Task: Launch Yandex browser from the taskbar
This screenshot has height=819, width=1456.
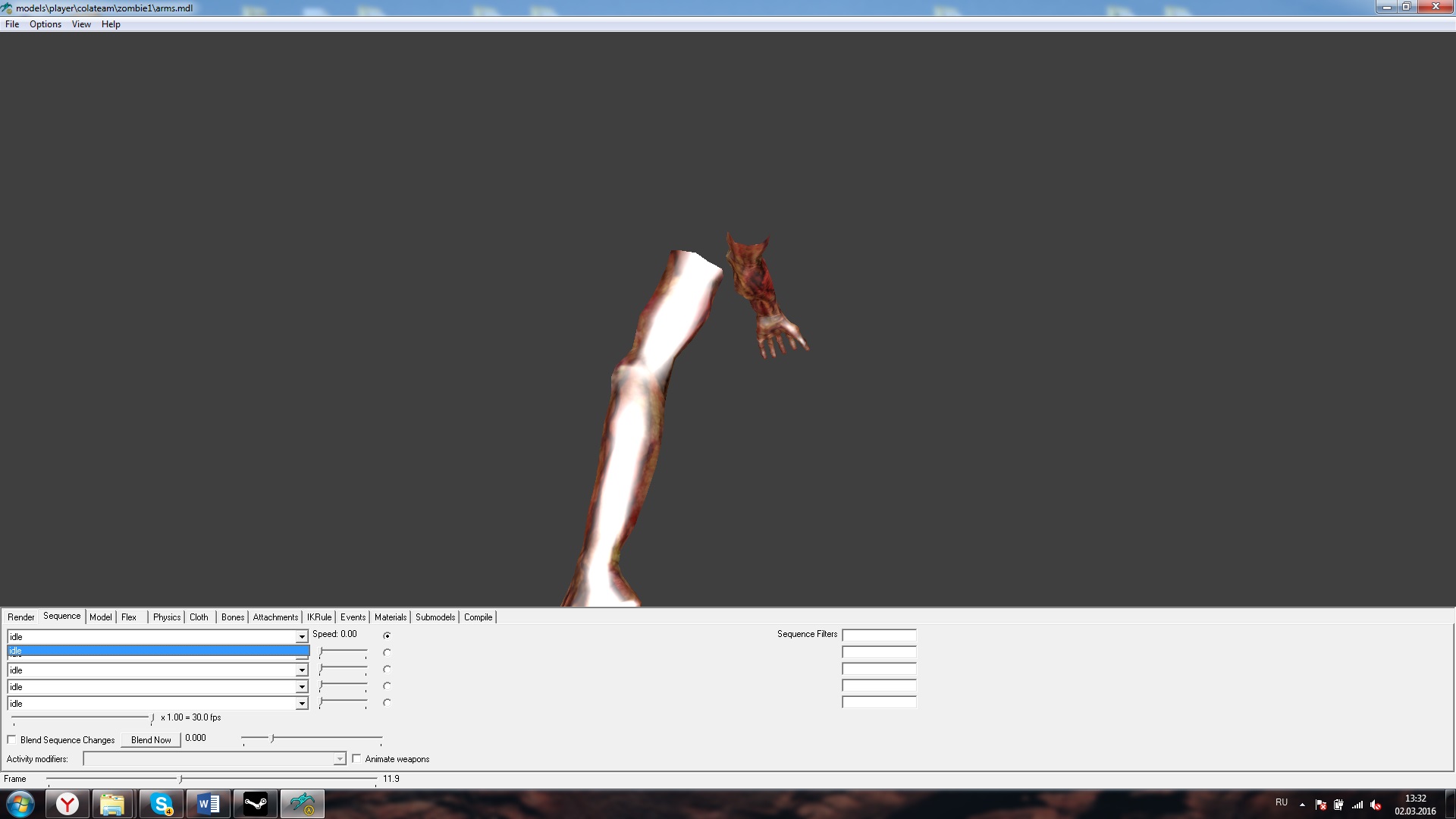Action: click(67, 804)
